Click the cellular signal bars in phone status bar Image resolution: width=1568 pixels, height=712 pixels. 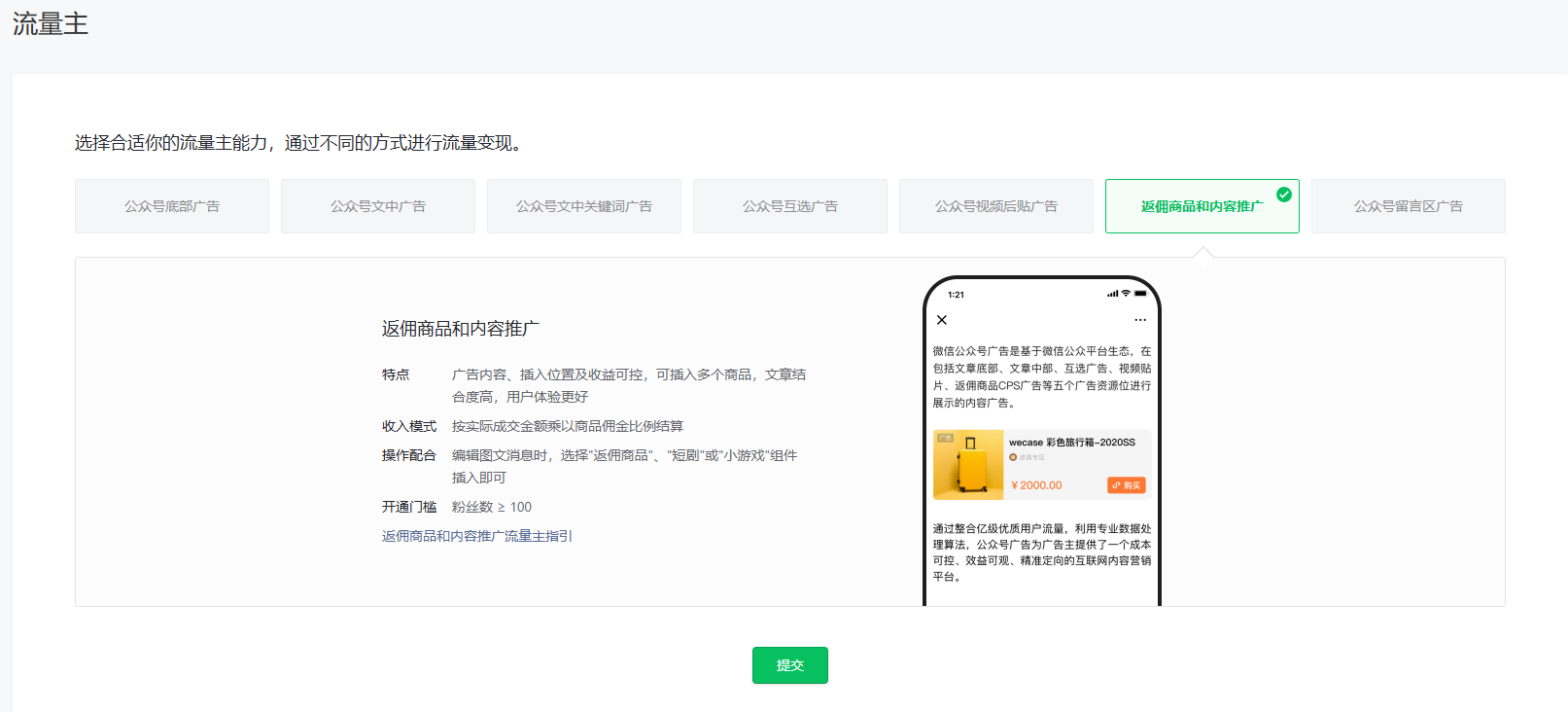(x=1112, y=294)
